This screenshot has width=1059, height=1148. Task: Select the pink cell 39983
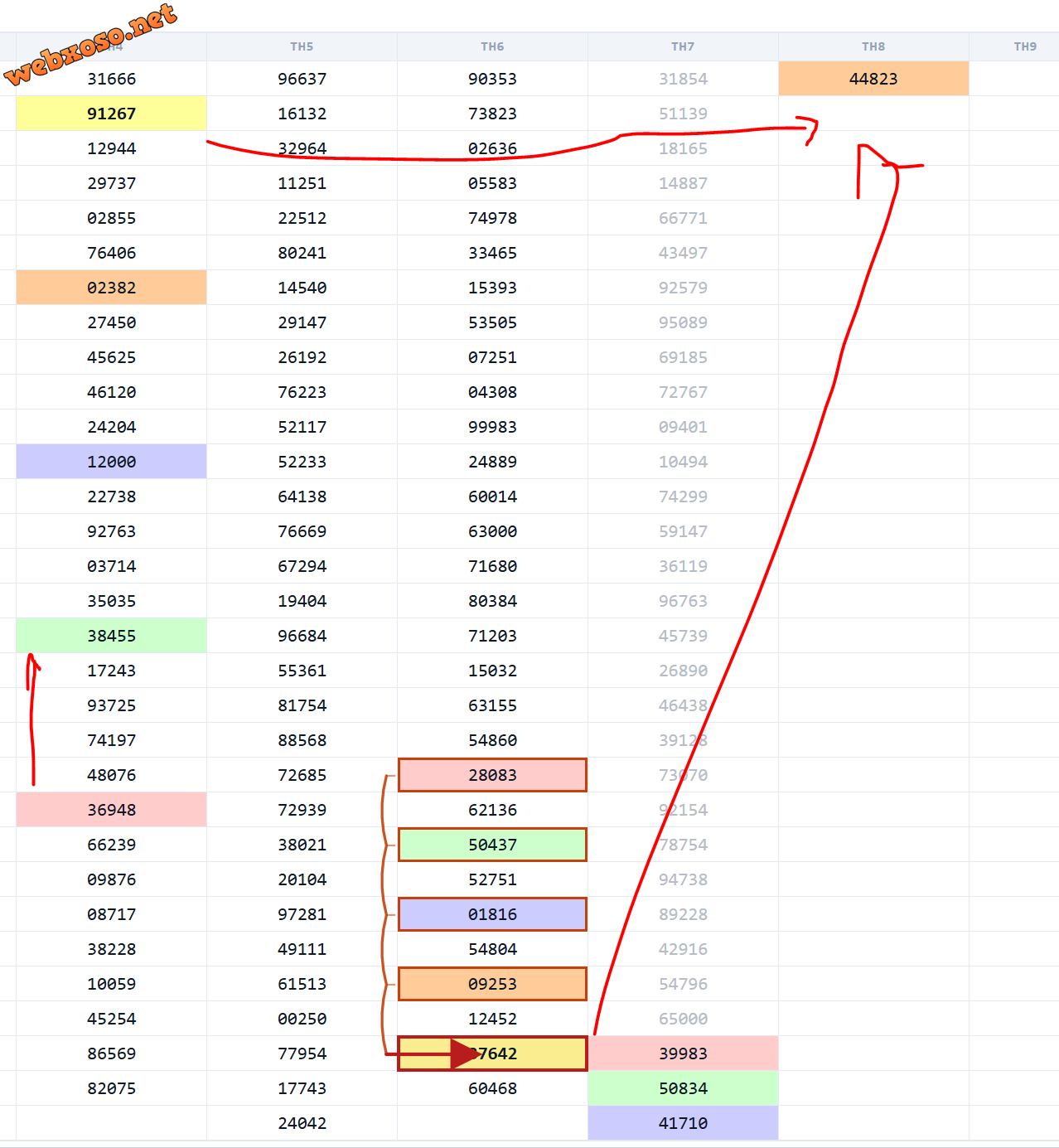click(683, 1054)
